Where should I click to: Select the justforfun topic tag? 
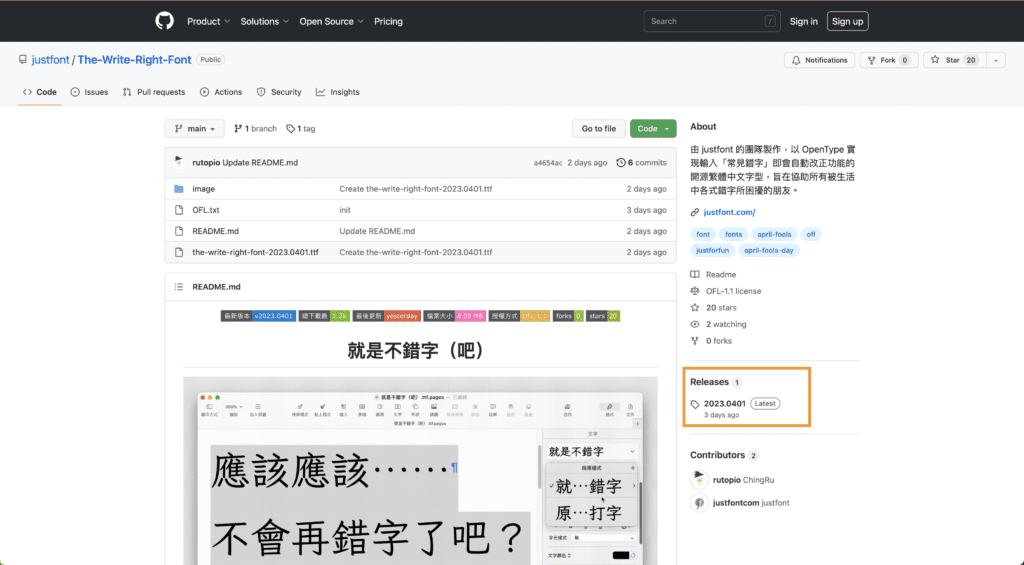click(712, 250)
